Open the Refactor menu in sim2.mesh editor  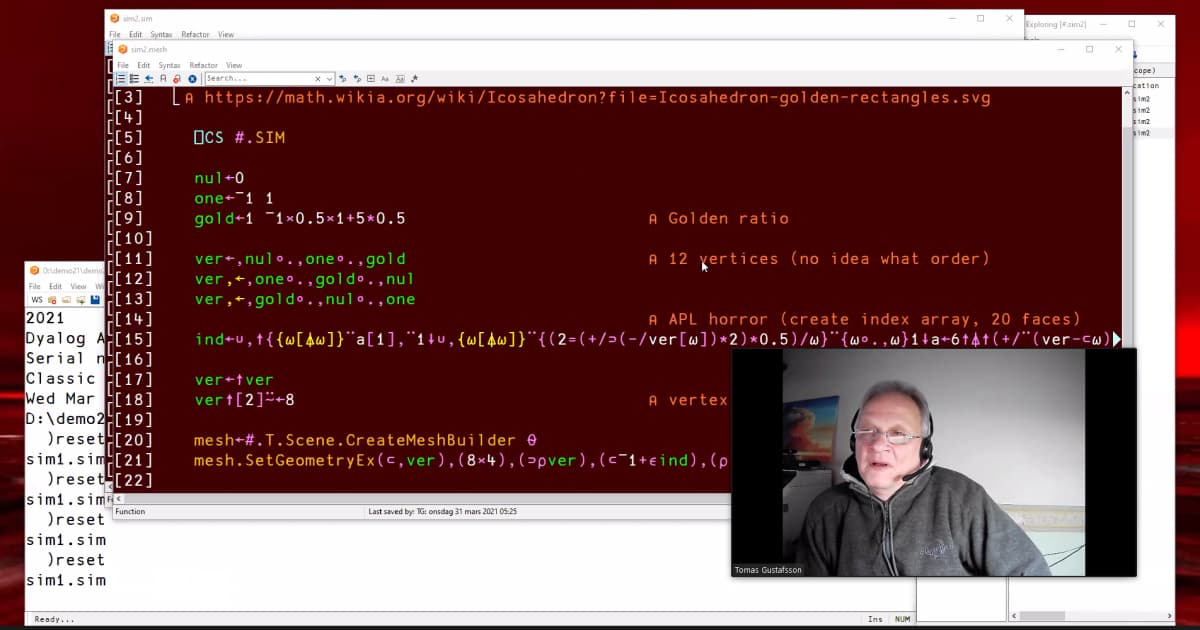pyautogui.click(x=203, y=65)
